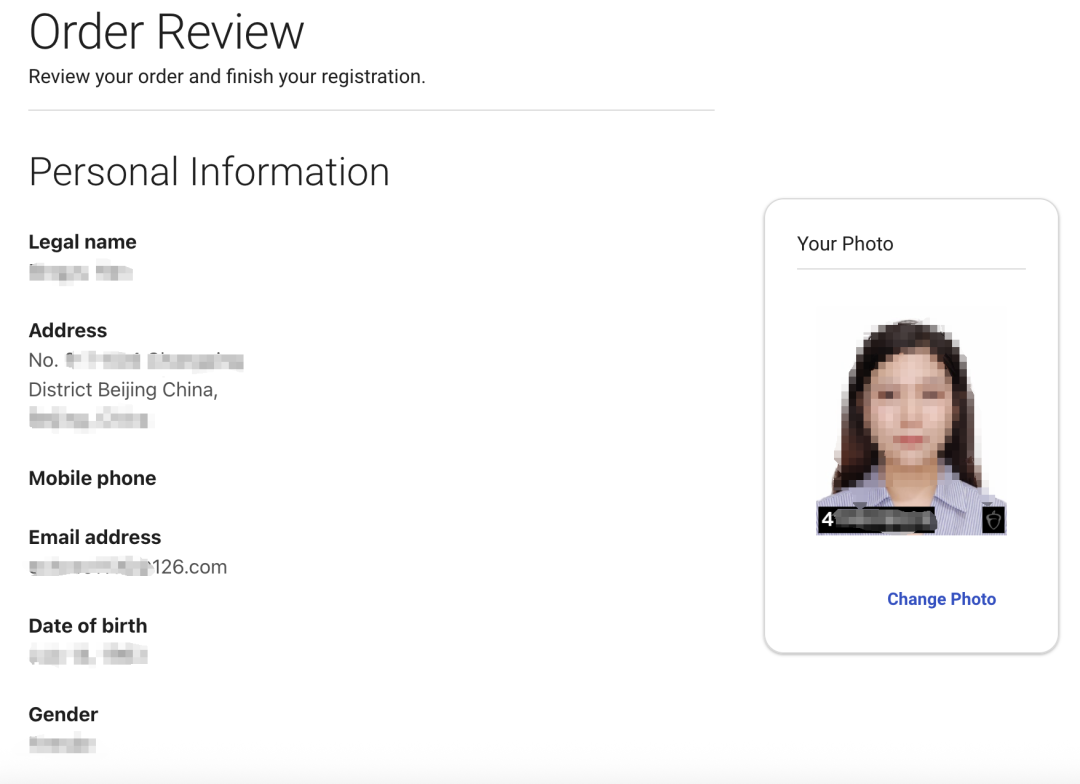Viewport: 1080px width, 784px height.
Task: Click the Order Review page heading
Action: [x=166, y=31]
